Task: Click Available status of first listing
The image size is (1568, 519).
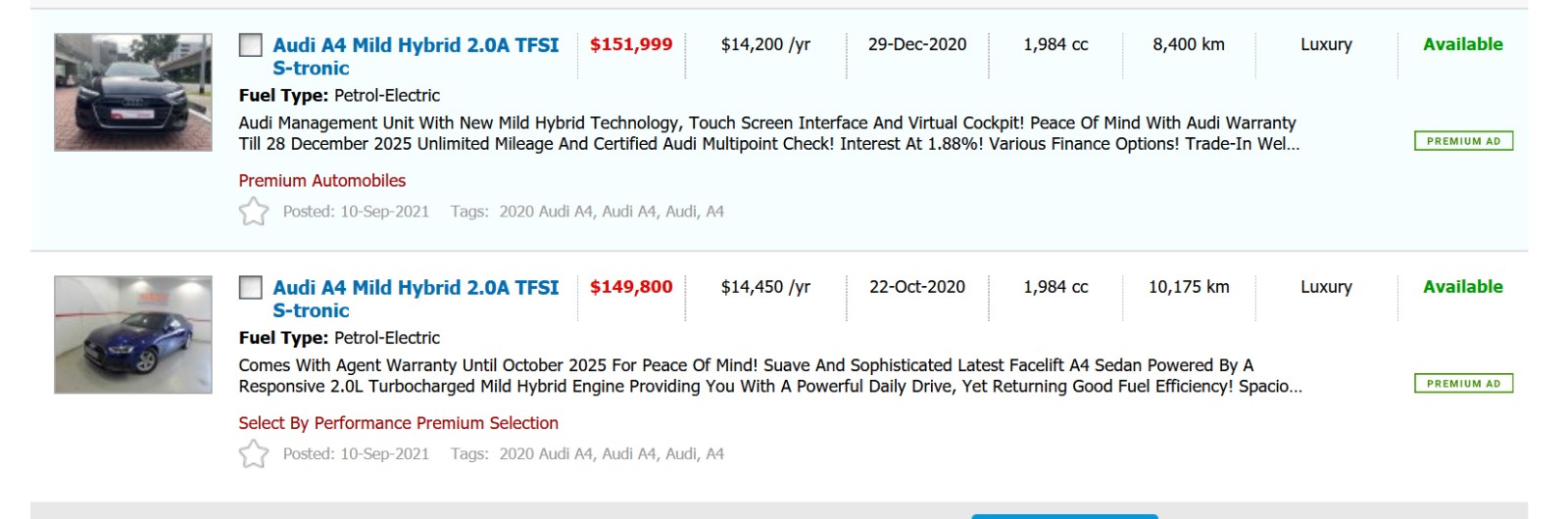Action: pyautogui.click(x=1462, y=44)
